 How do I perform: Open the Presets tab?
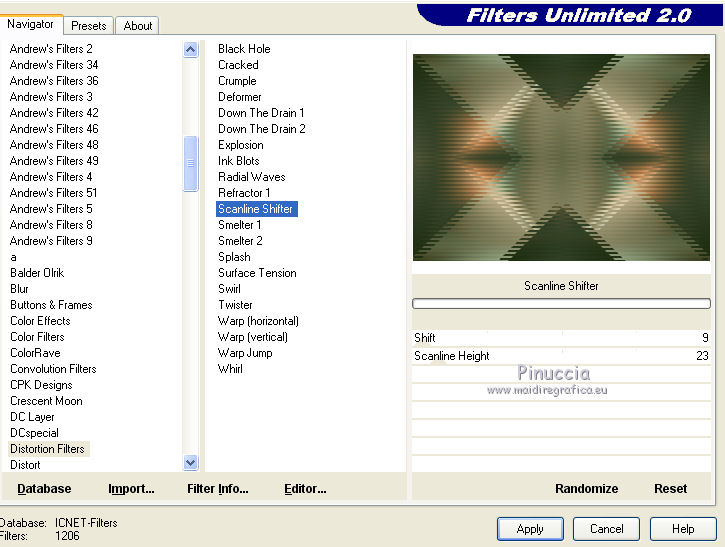(89, 26)
